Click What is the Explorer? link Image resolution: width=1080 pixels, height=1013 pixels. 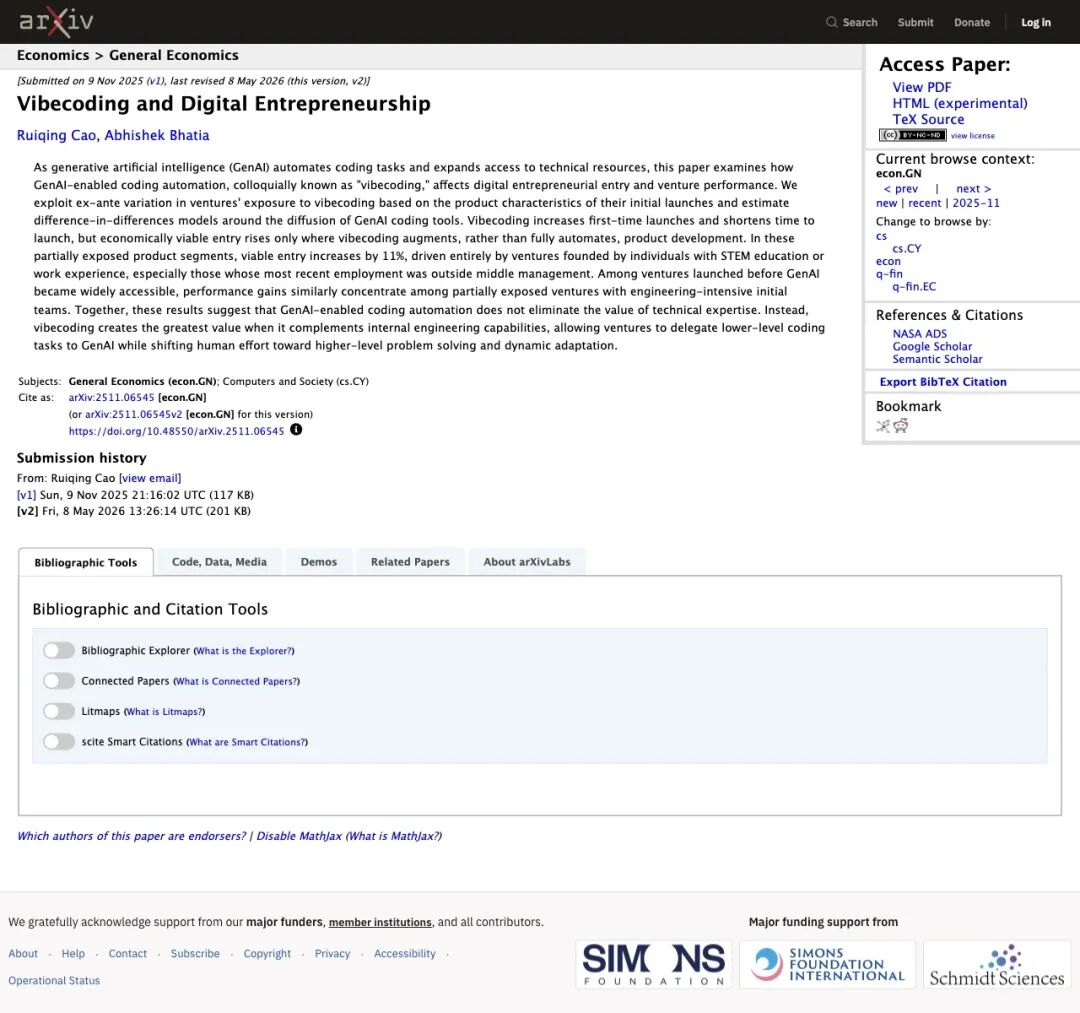[x=244, y=651]
